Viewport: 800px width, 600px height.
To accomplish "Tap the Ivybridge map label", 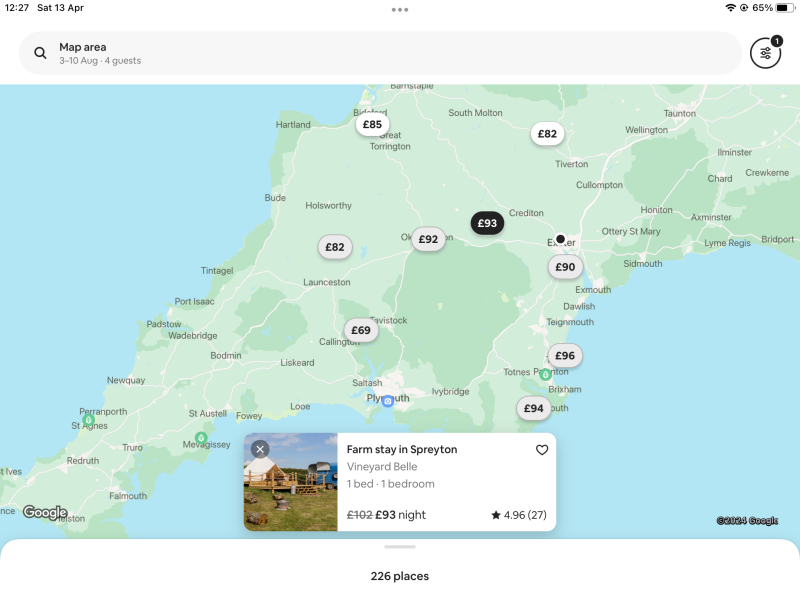I will (451, 391).
